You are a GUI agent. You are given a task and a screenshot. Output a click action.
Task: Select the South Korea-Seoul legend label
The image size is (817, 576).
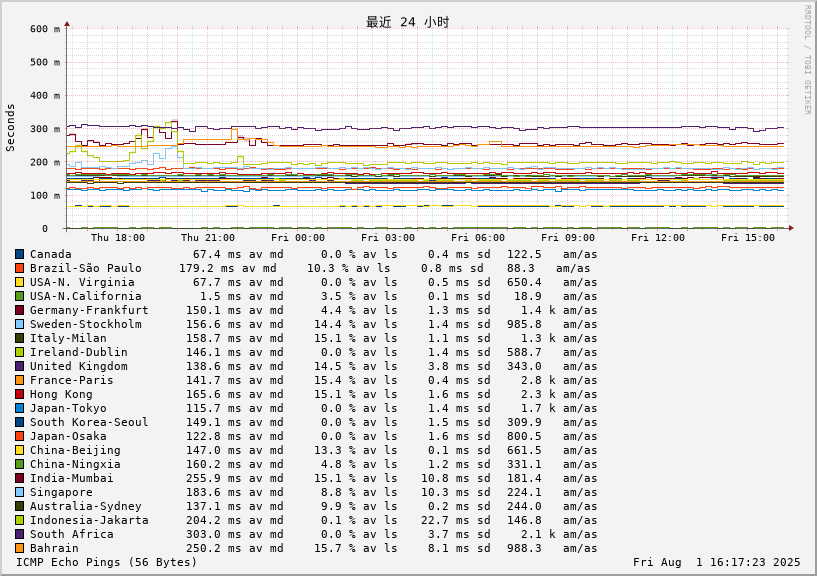tap(89, 422)
